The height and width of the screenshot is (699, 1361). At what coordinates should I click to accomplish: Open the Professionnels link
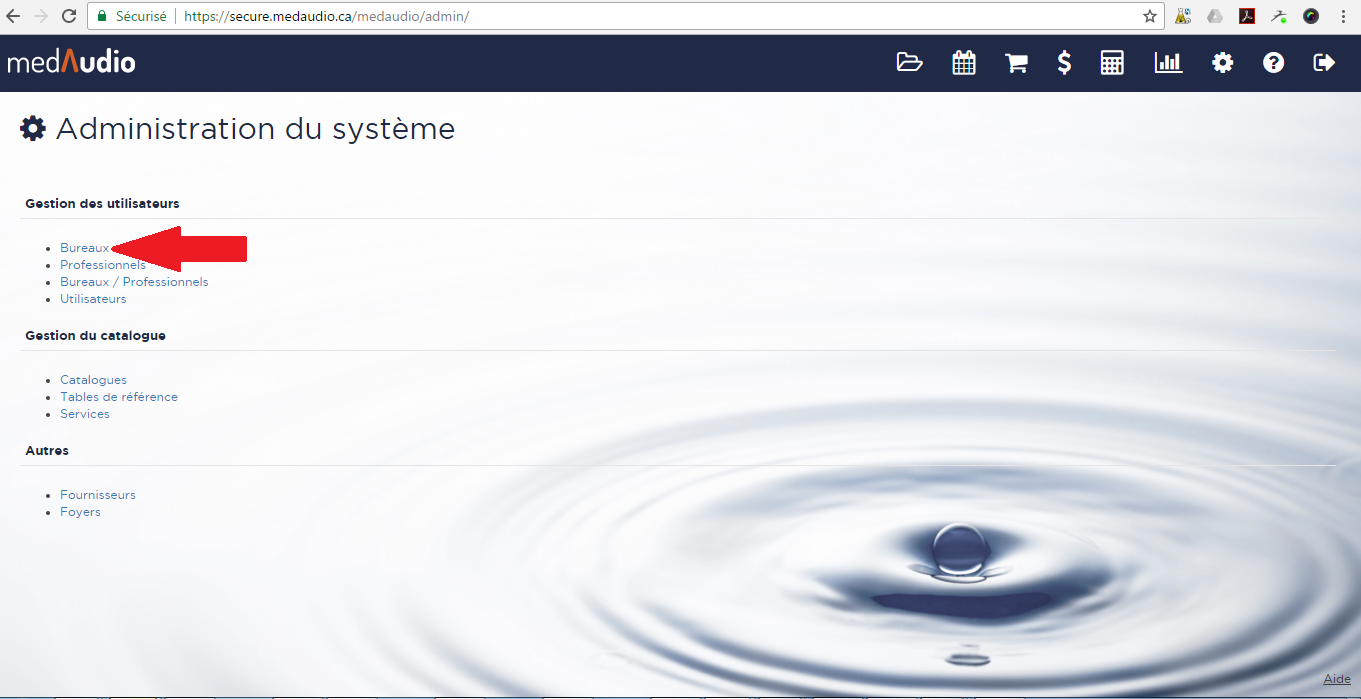pyautogui.click(x=103, y=265)
